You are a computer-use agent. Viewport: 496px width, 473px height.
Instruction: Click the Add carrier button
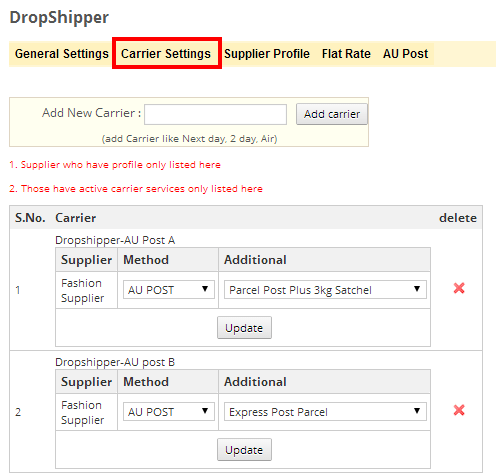coord(332,114)
